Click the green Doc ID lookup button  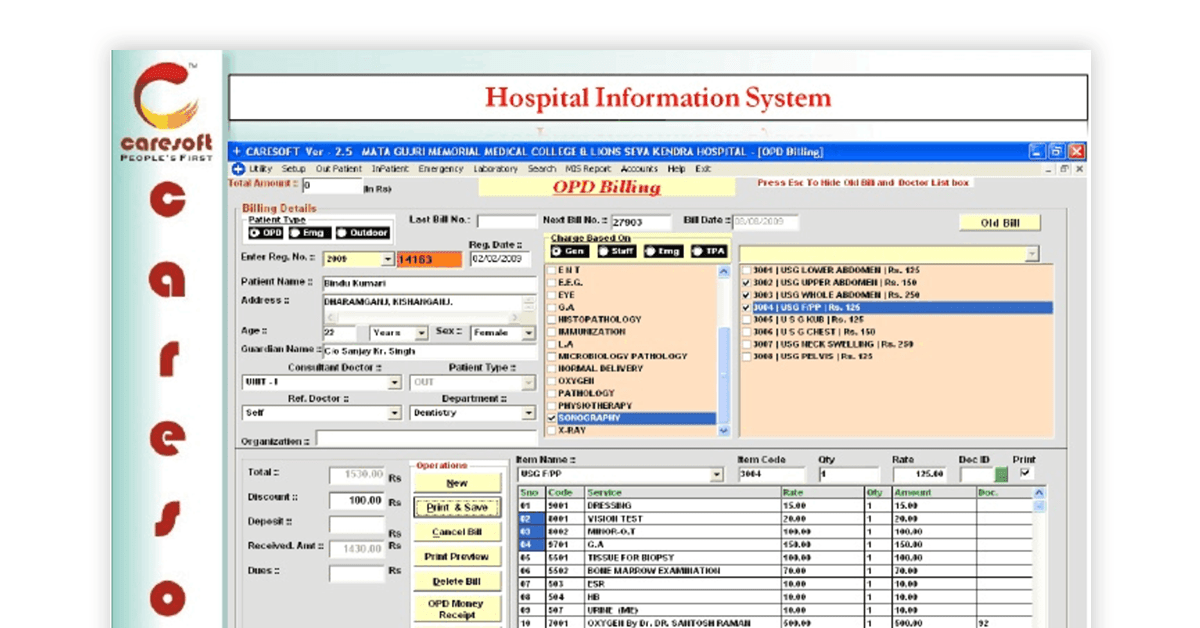pyautogui.click(x=1002, y=475)
